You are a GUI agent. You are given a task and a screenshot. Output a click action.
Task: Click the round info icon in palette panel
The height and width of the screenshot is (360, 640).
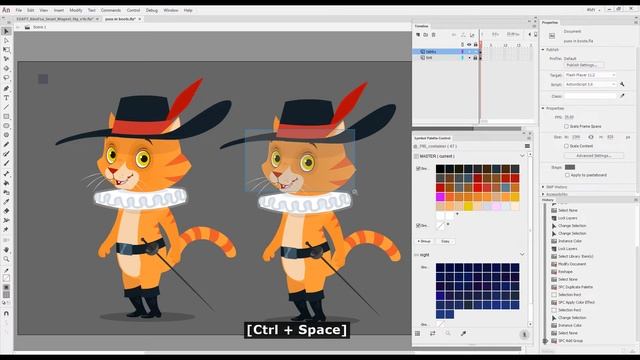click(x=524, y=335)
